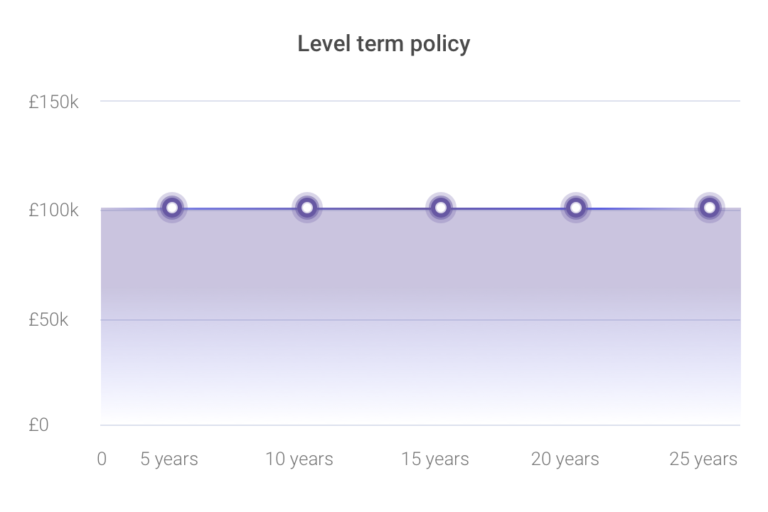The height and width of the screenshot is (512, 768).
Task: Select the £100k y-axis label
Action: tap(54, 211)
